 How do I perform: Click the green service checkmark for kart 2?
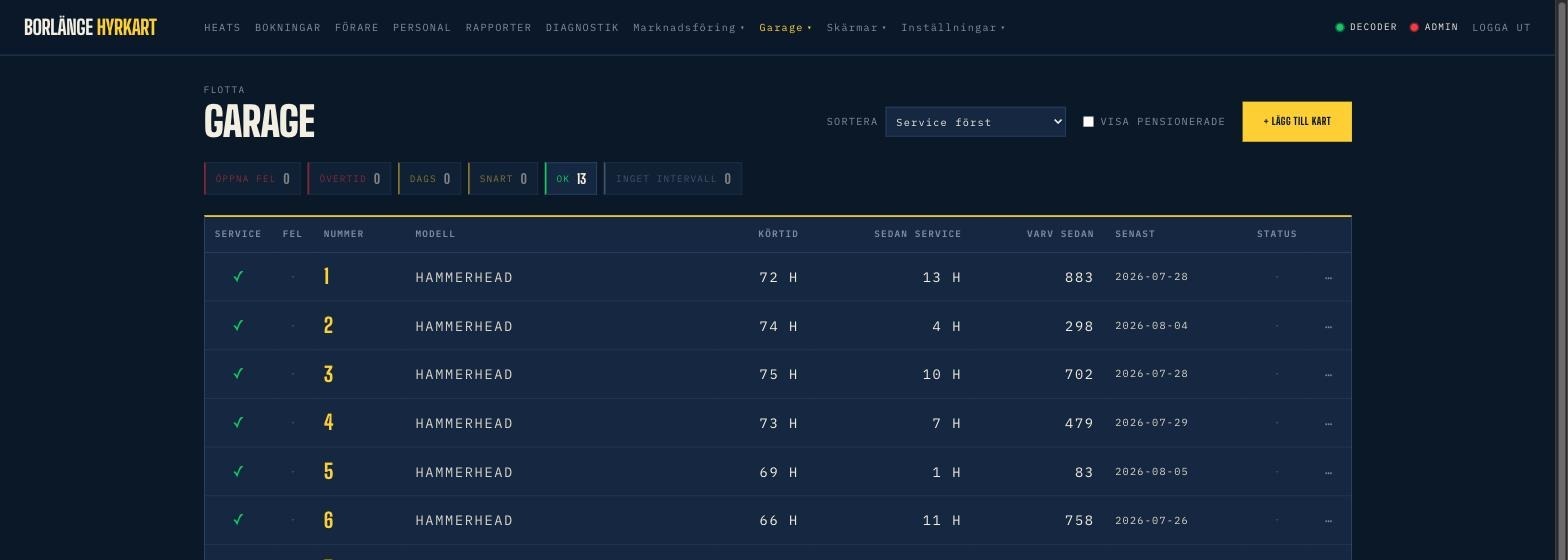point(238,326)
